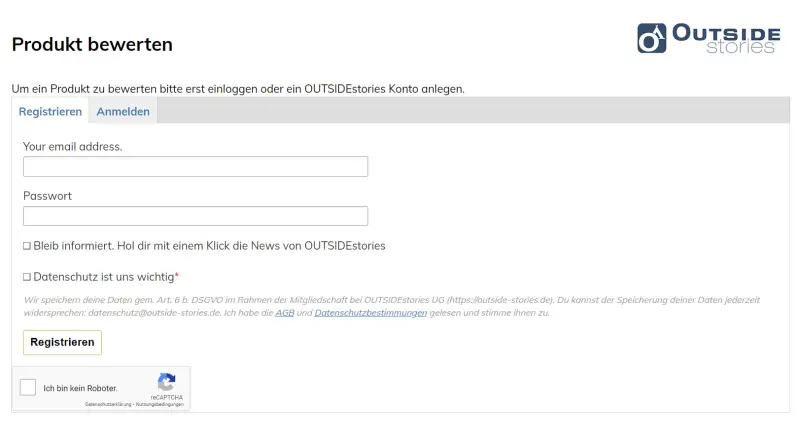
Task: Tick the Datenschutz ist uns wichtig checkbox
Action: click(x=27, y=277)
